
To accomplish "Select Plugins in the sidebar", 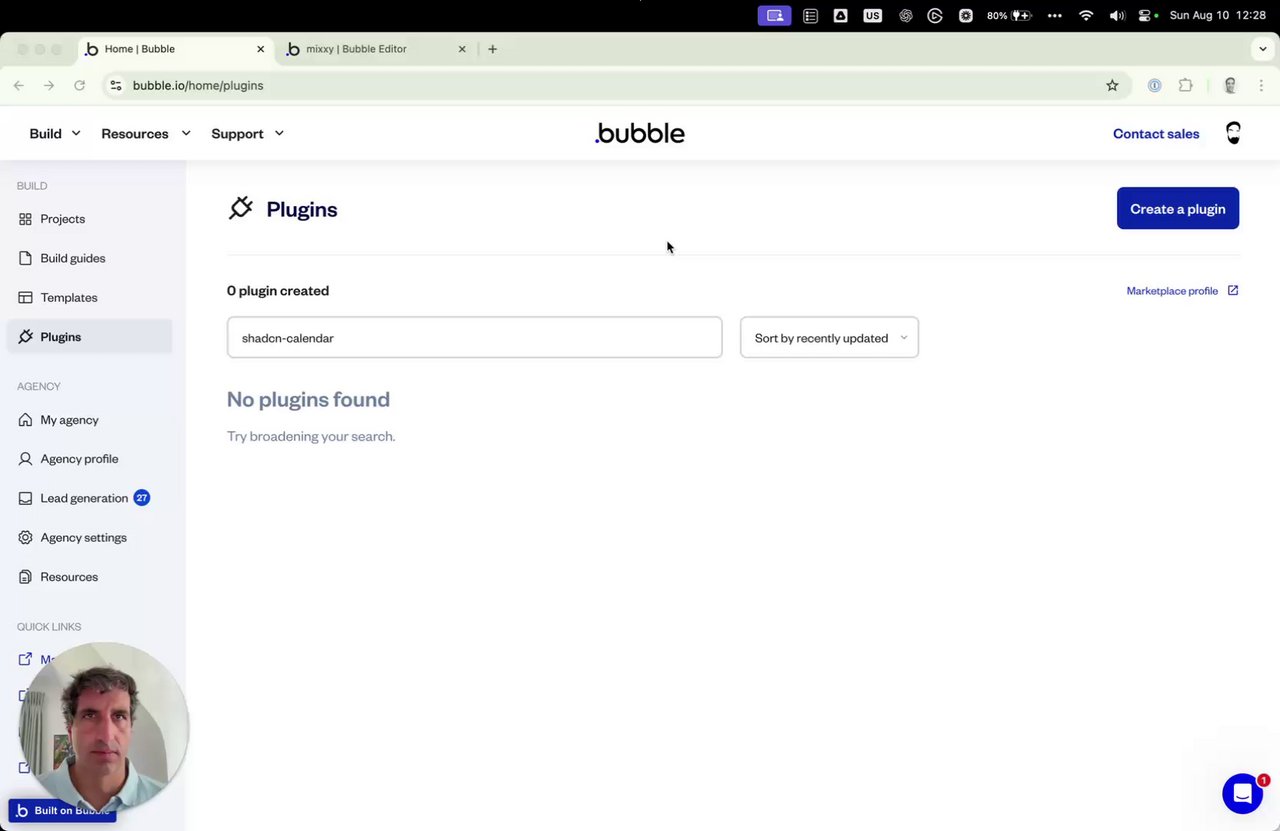I will point(88,337).
